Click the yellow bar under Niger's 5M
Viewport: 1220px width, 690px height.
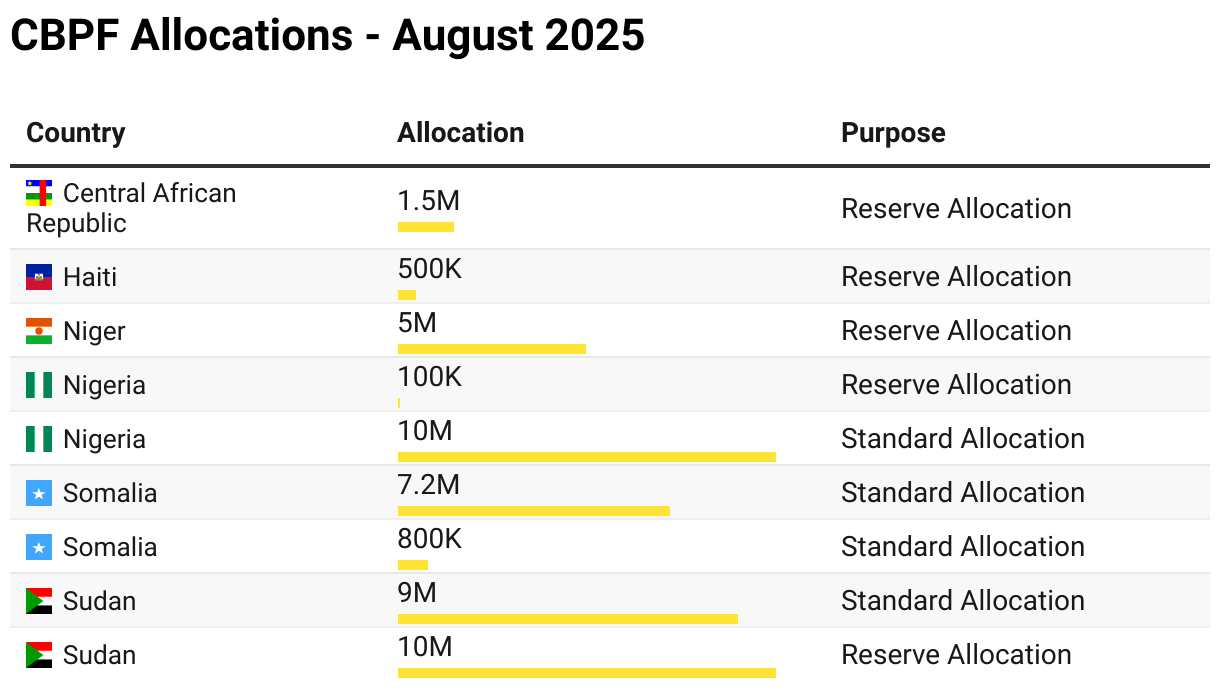click(491, 349)
